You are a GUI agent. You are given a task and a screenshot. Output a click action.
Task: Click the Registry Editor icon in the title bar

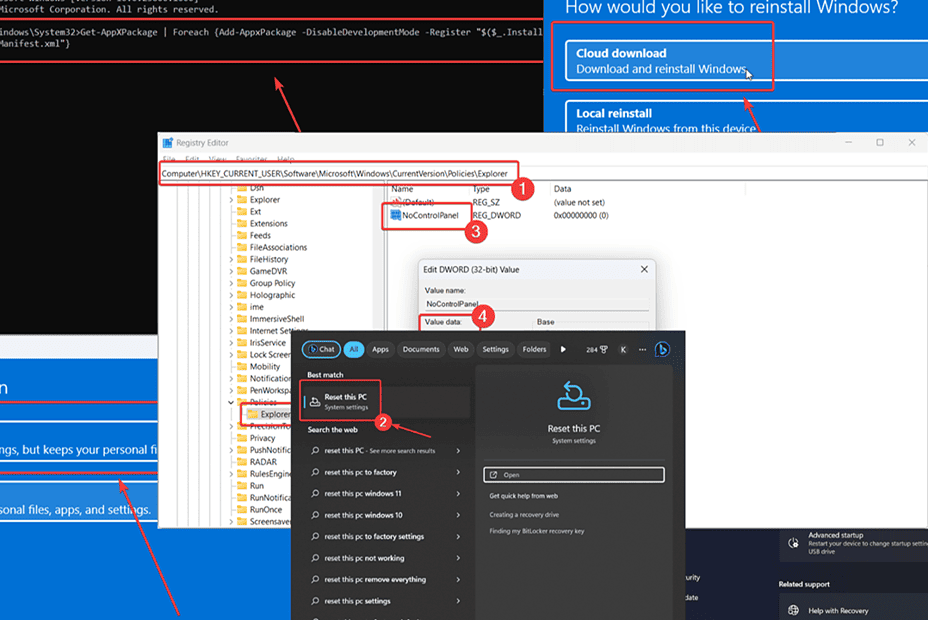(168, 143)
